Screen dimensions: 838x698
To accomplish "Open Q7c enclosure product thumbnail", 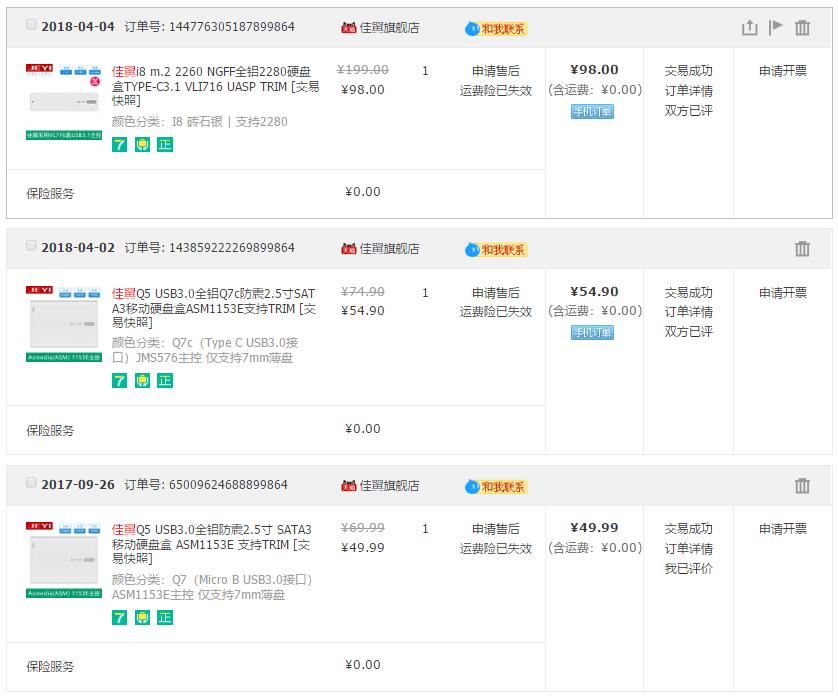I will click(64, 324).
